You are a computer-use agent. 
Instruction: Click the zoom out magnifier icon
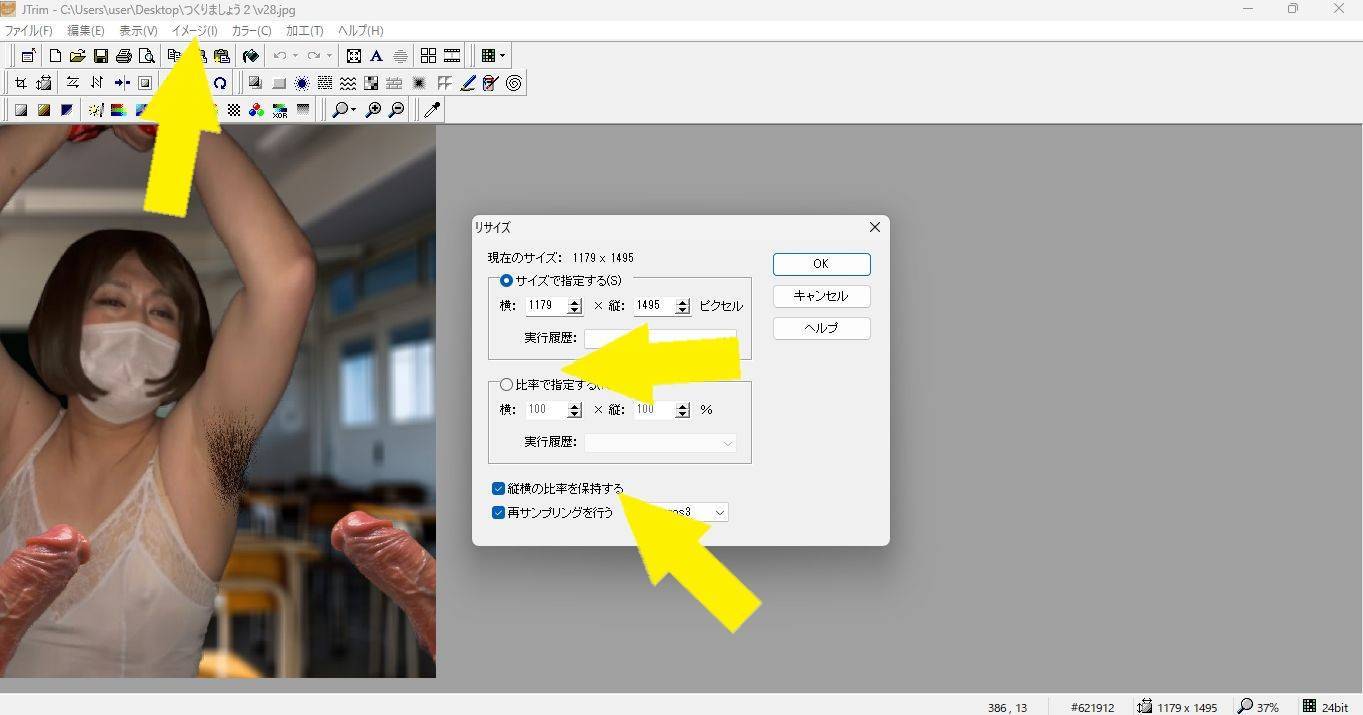click(x=397, y=110)
